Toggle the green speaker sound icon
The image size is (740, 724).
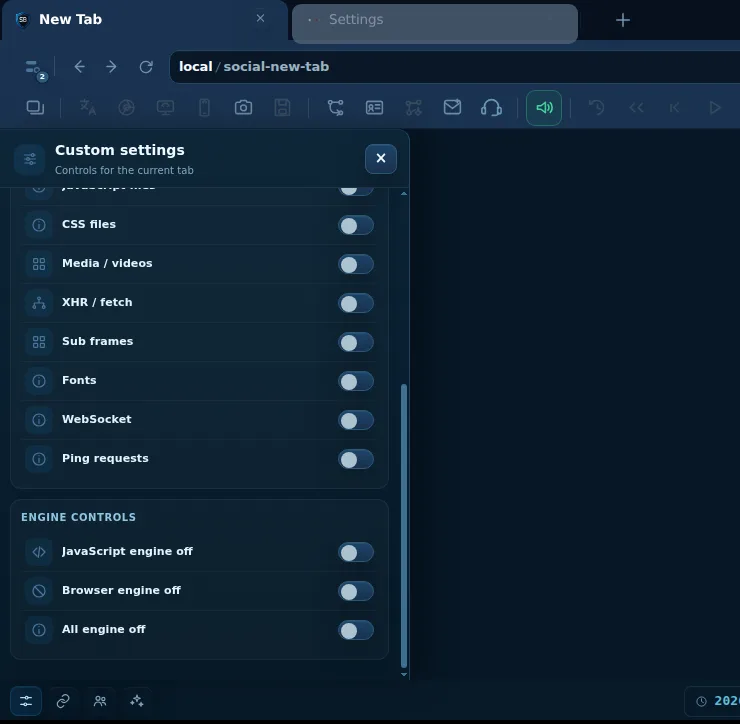point(544,108)
